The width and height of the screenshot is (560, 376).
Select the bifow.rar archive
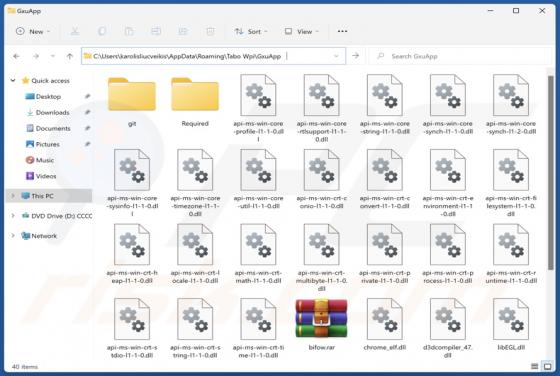click(x=321, y=325)
